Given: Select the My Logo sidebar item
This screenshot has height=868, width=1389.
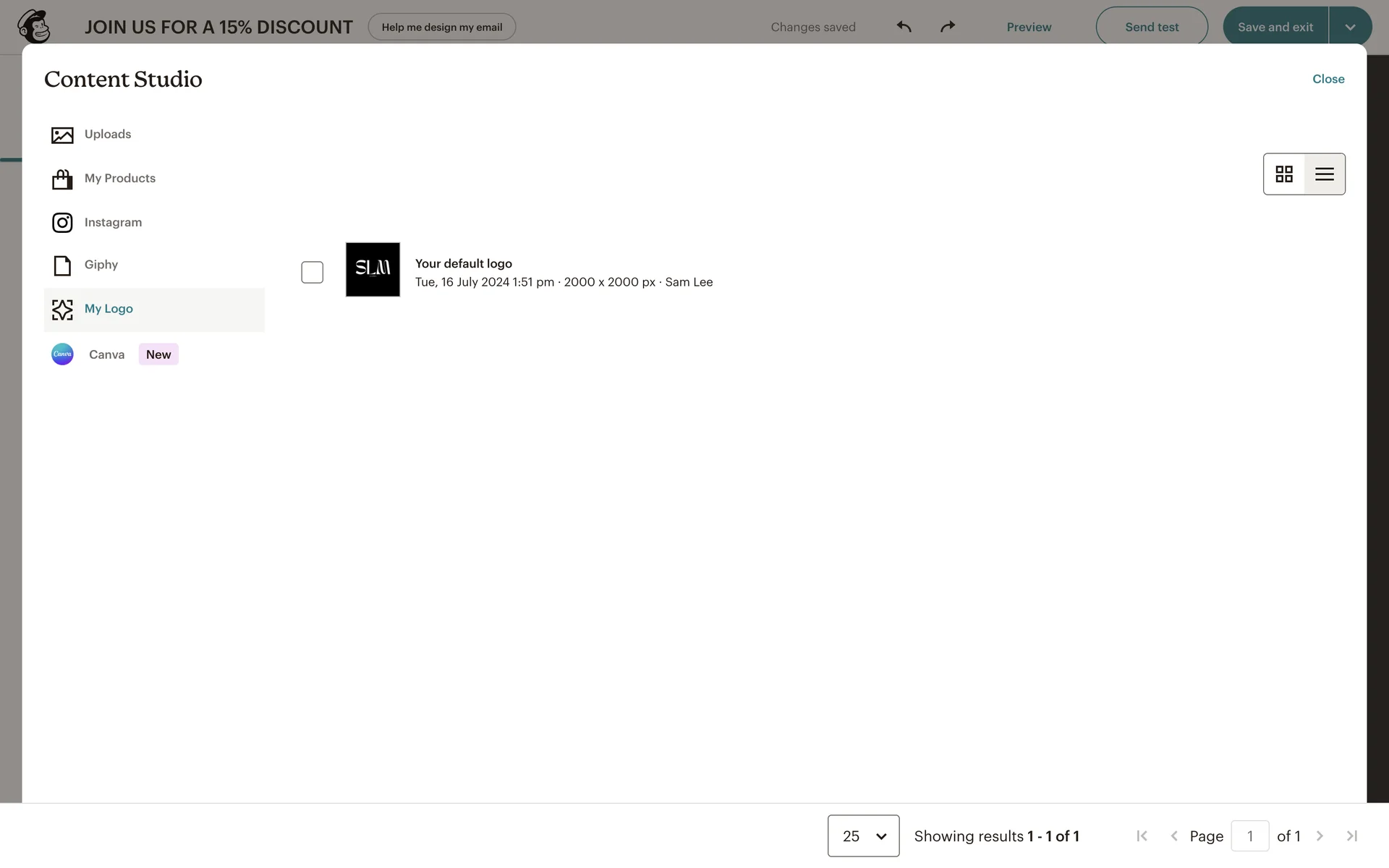Looking at the screenshot, I should [109, 310].
